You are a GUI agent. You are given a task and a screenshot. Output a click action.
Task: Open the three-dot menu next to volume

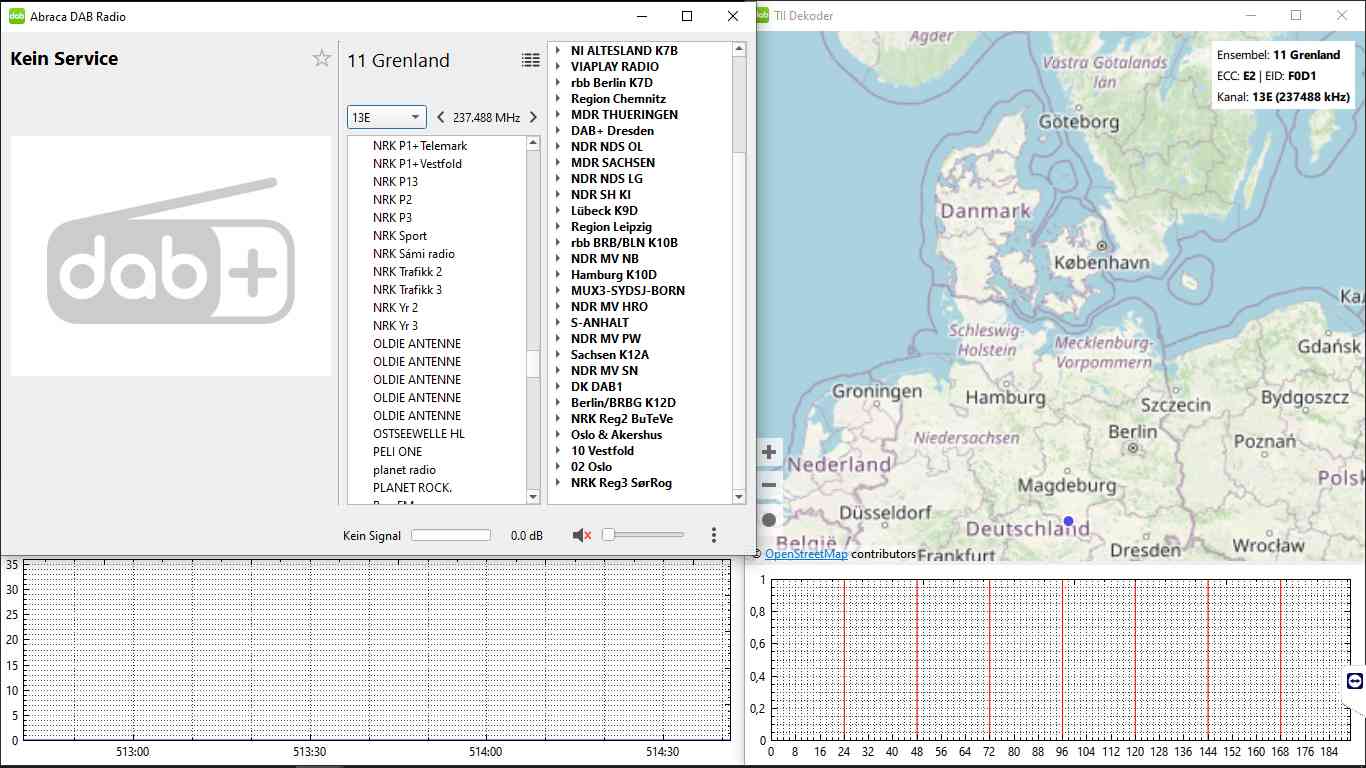coord(713,535)
